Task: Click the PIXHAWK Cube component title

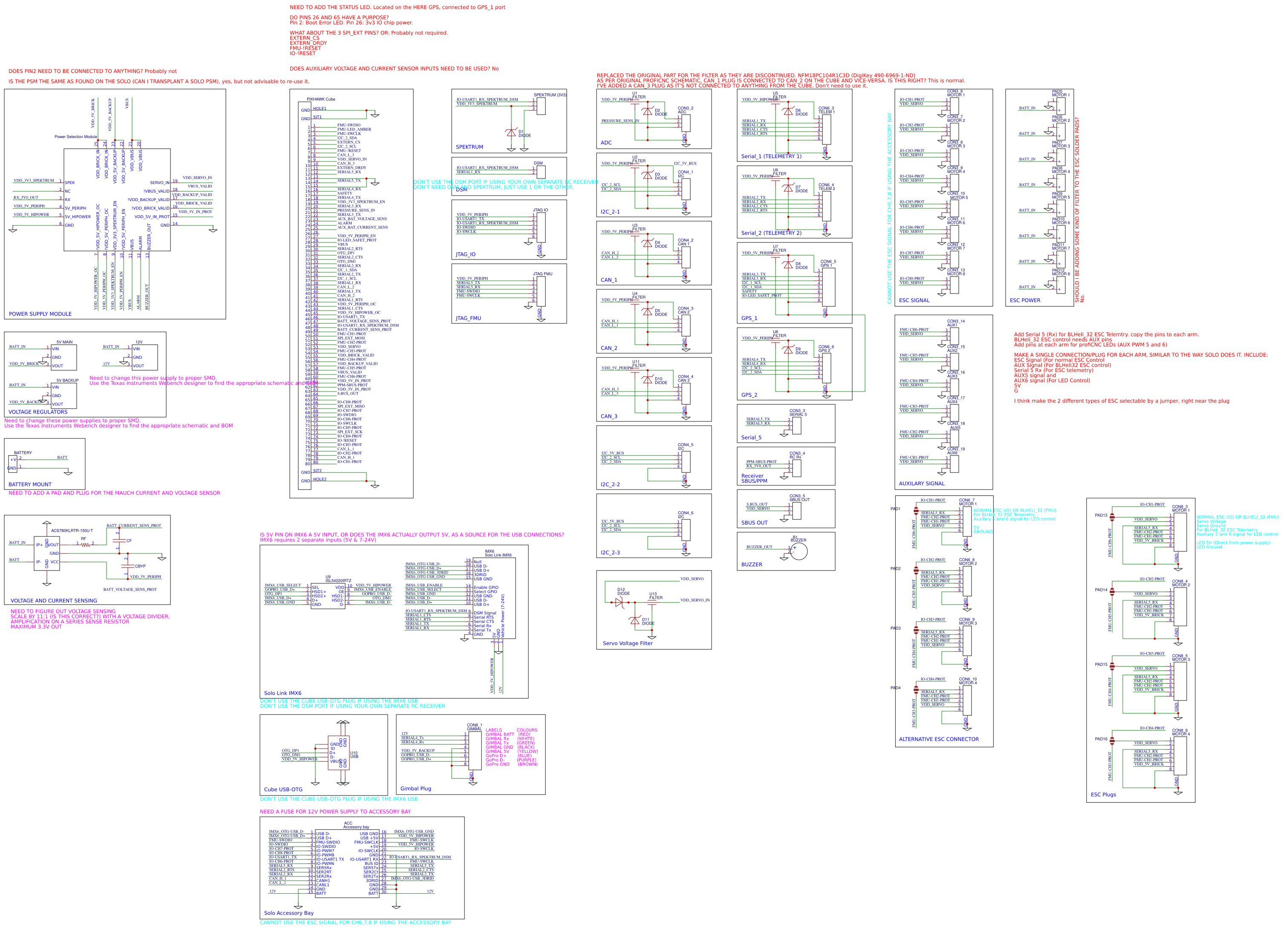Action: (x=321, y=99)
